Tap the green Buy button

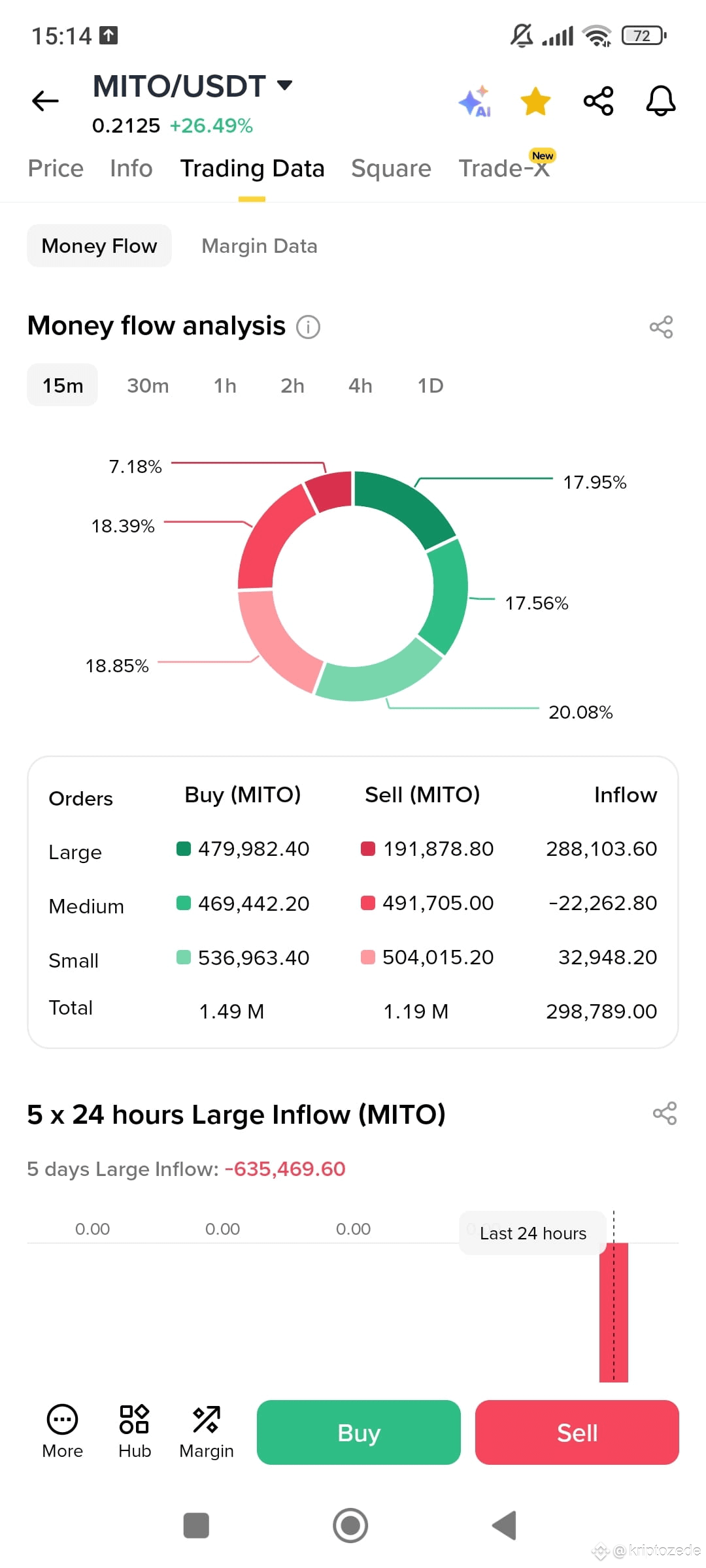(359, 1432)
